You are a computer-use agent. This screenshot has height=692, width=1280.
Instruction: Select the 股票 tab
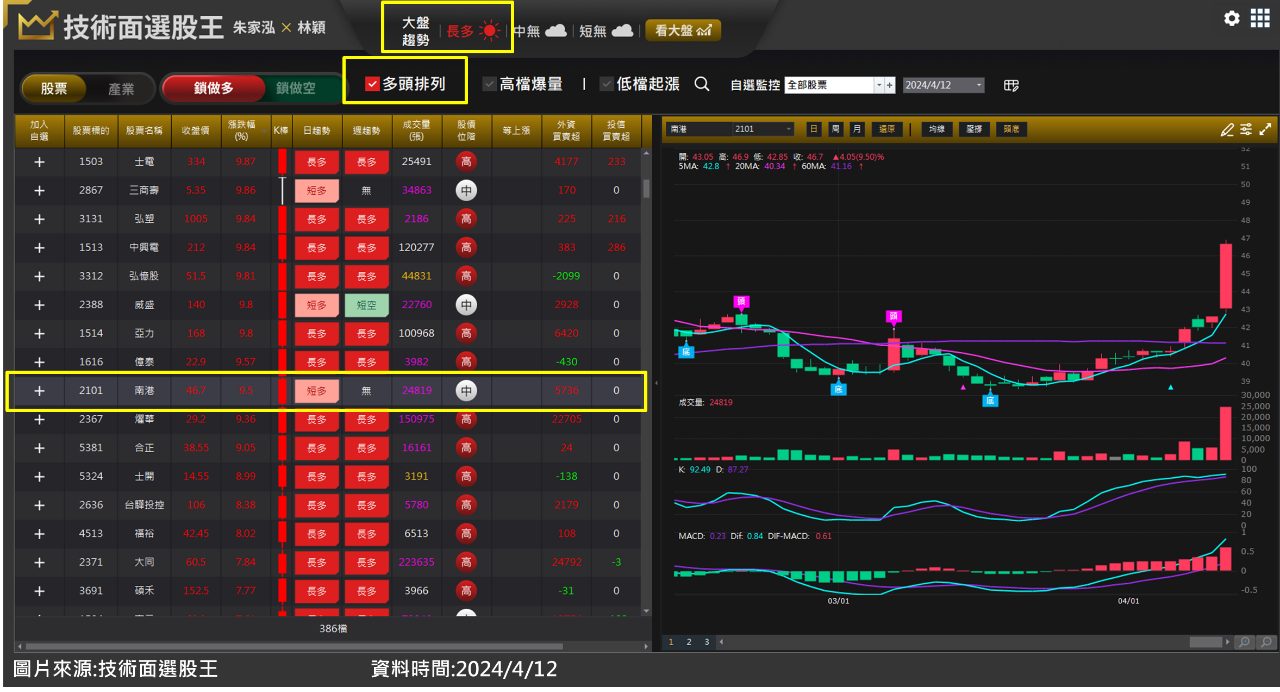[54, 88]
